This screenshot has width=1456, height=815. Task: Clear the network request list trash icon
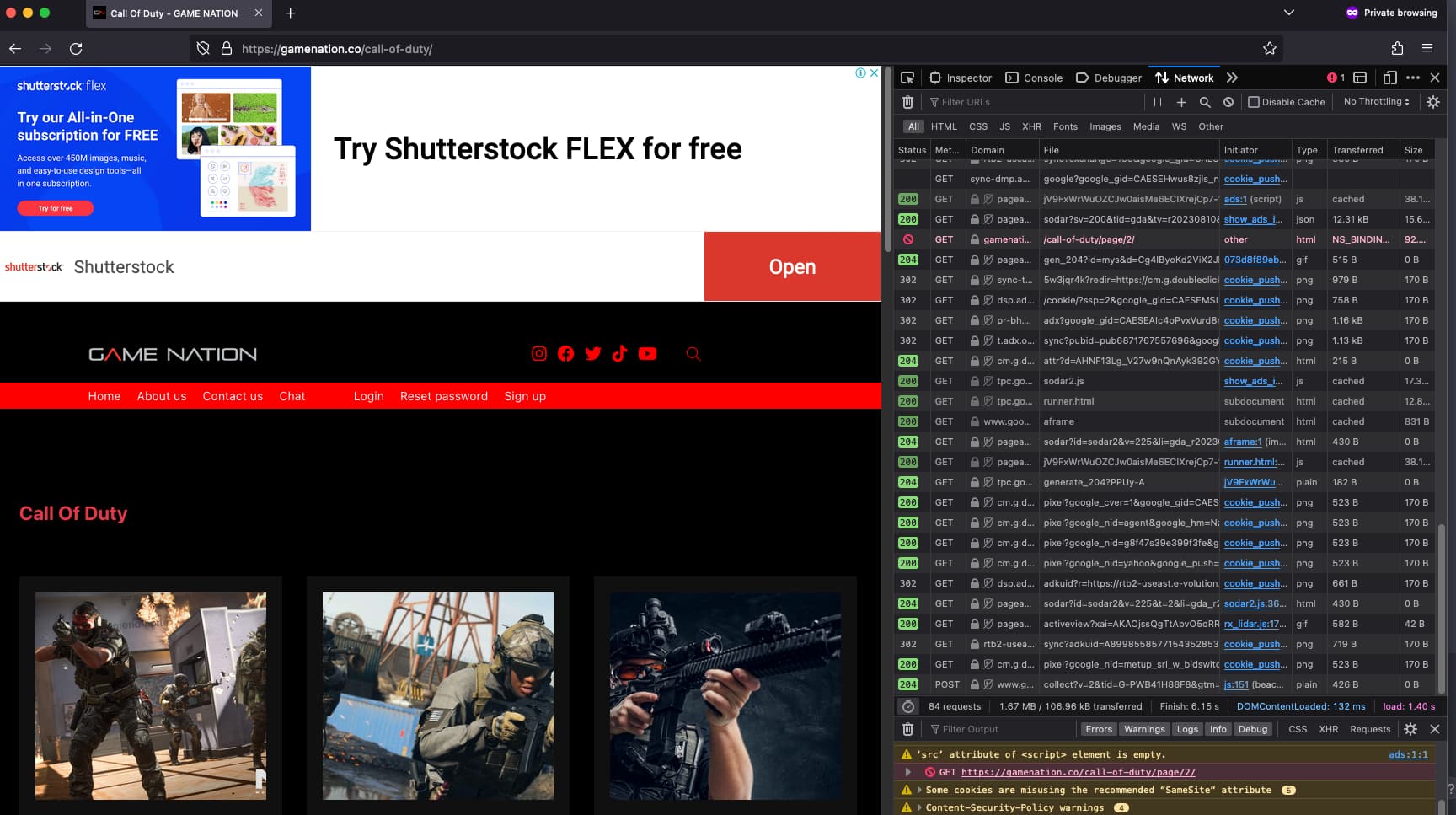(x=907, y=102)
